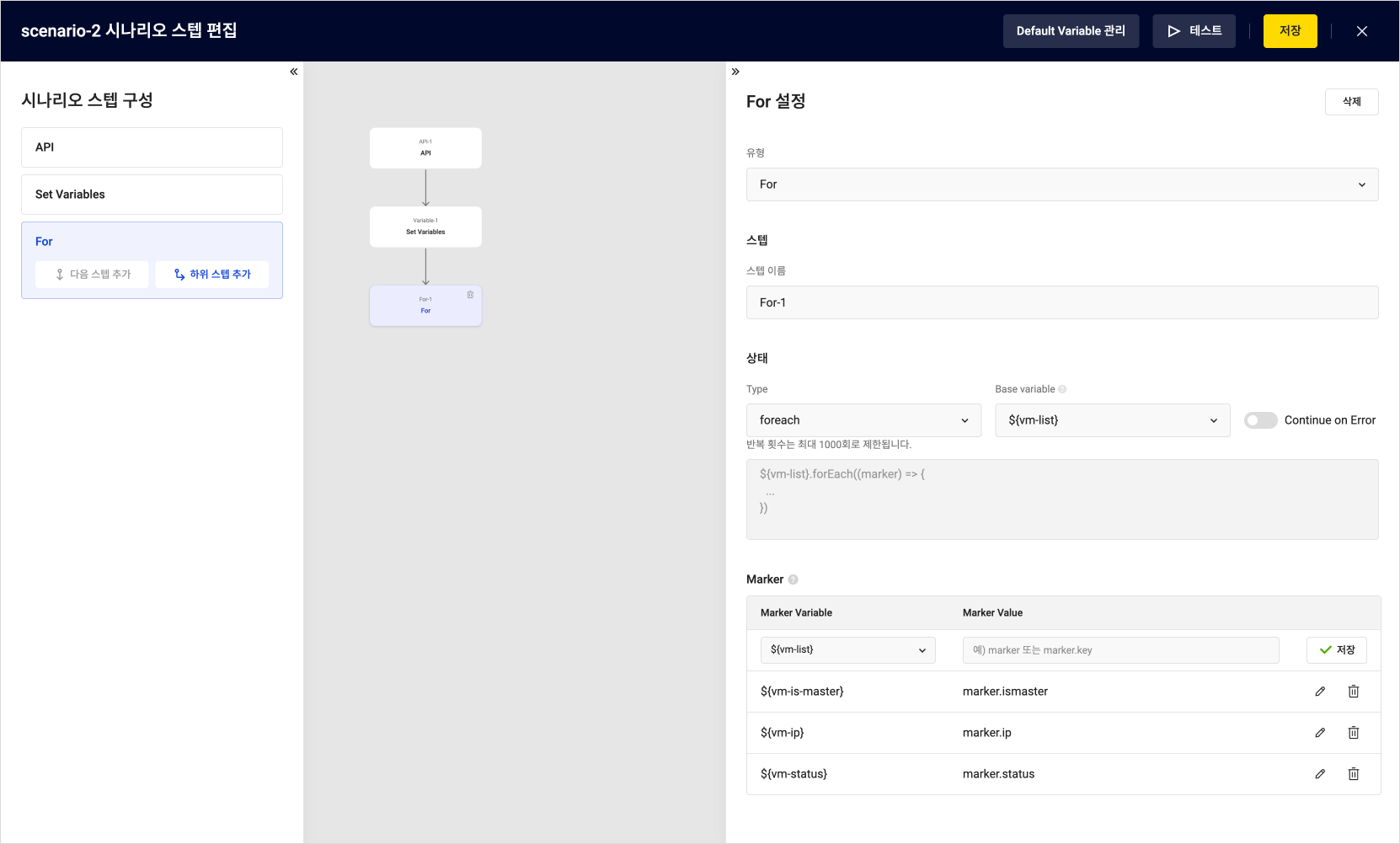1400x844 pixels.
Task: Click Marker Variable column header
Action: click(796, 613)
